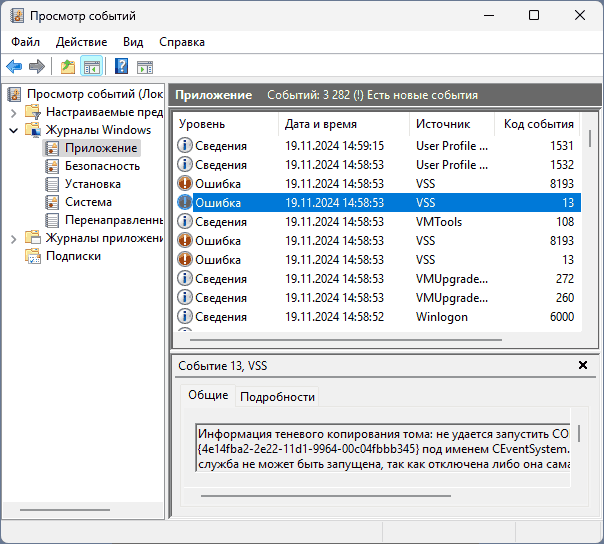The height and width of the screenshot is (544, 604).
Task: Select Система log in tree
Action: (x=89, y=202)
